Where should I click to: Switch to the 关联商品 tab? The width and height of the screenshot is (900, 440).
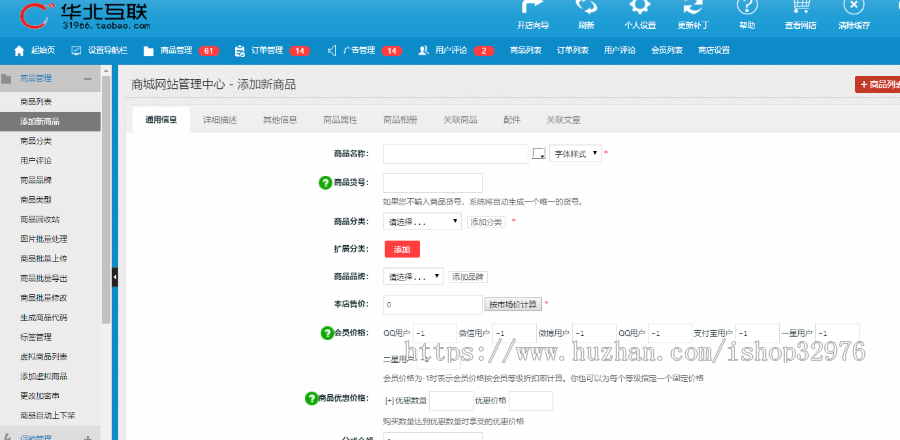(460, 120)
